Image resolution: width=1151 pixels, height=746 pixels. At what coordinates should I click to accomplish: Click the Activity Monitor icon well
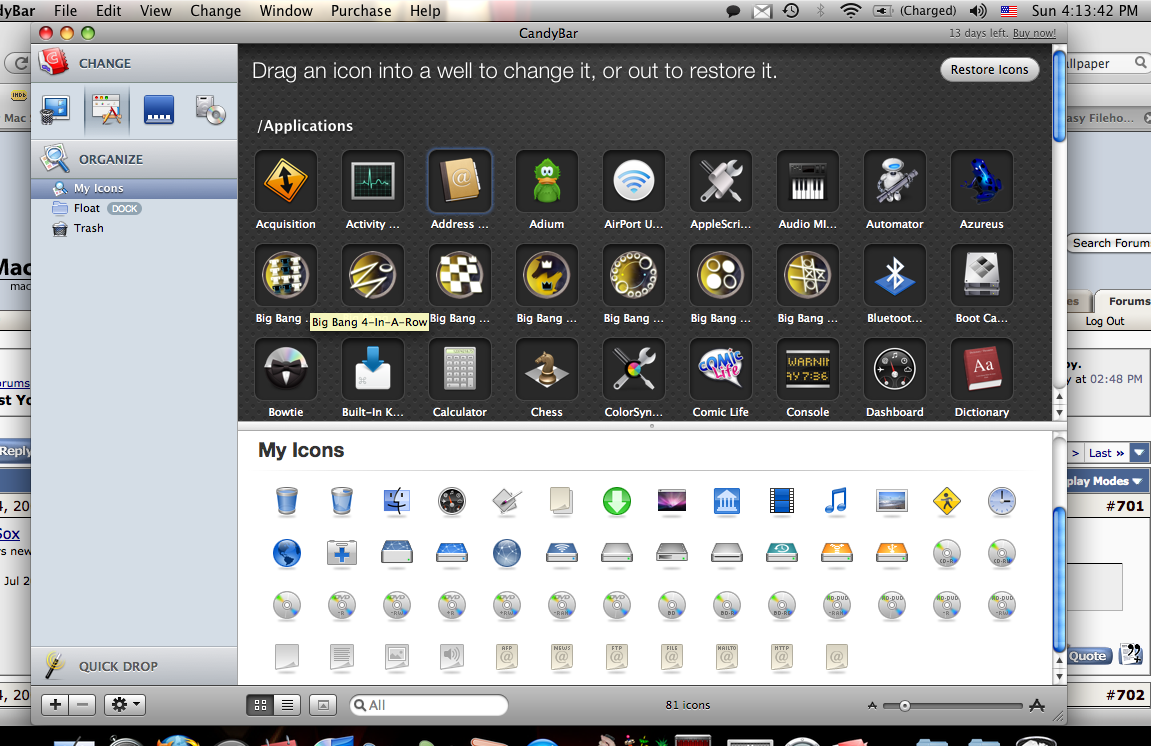click(373, 181)
